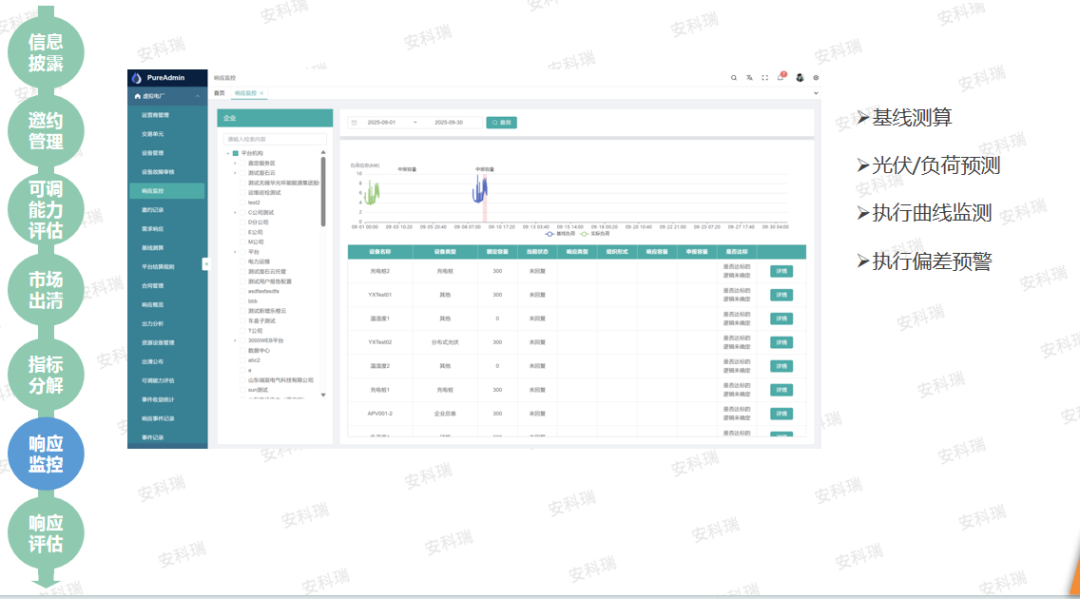Open 基线测算 in the sidebar
This screenshot has width=1080, height=599.
click(167, 248)
